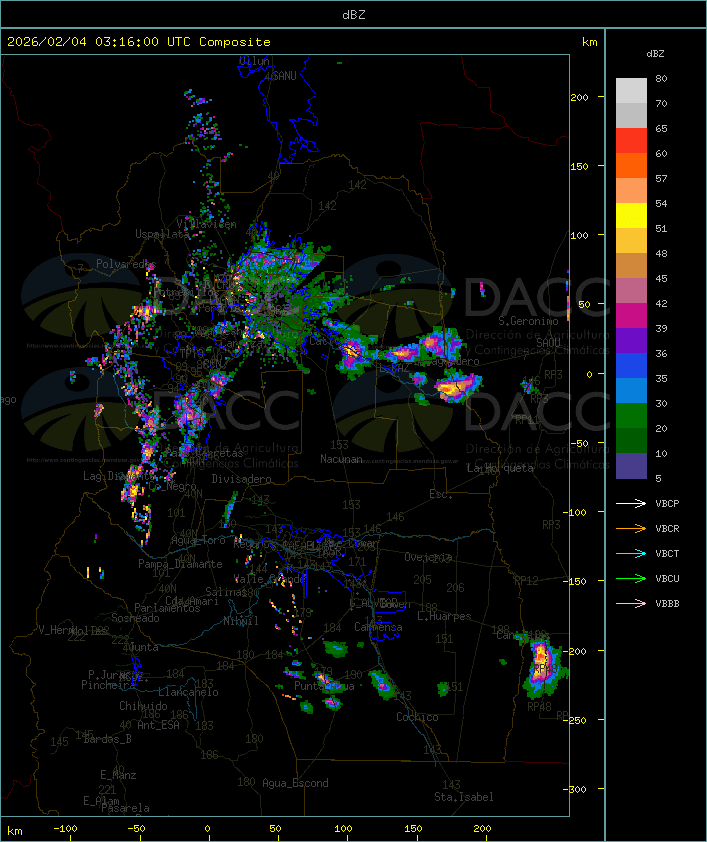The width and height of the screenshot is (707, 842).
Task: Click the Divisadero map label
Action: click(x=242, y=478)
